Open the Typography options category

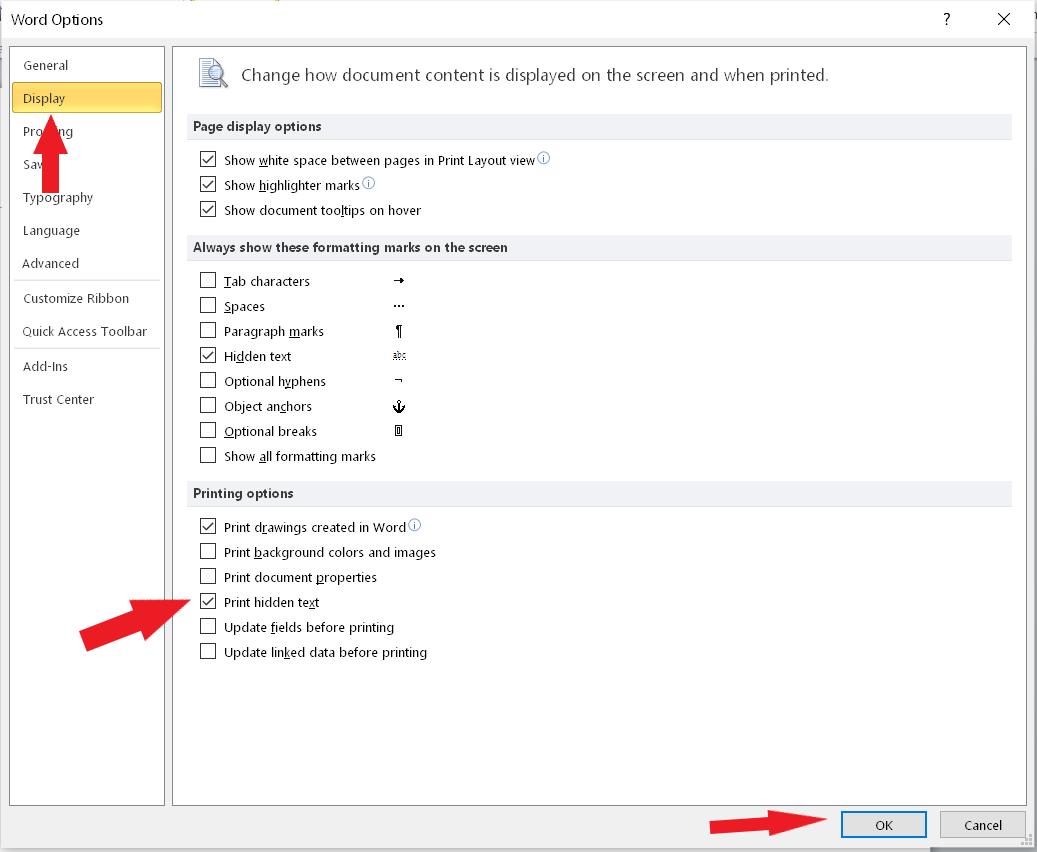tap(87, 197)
